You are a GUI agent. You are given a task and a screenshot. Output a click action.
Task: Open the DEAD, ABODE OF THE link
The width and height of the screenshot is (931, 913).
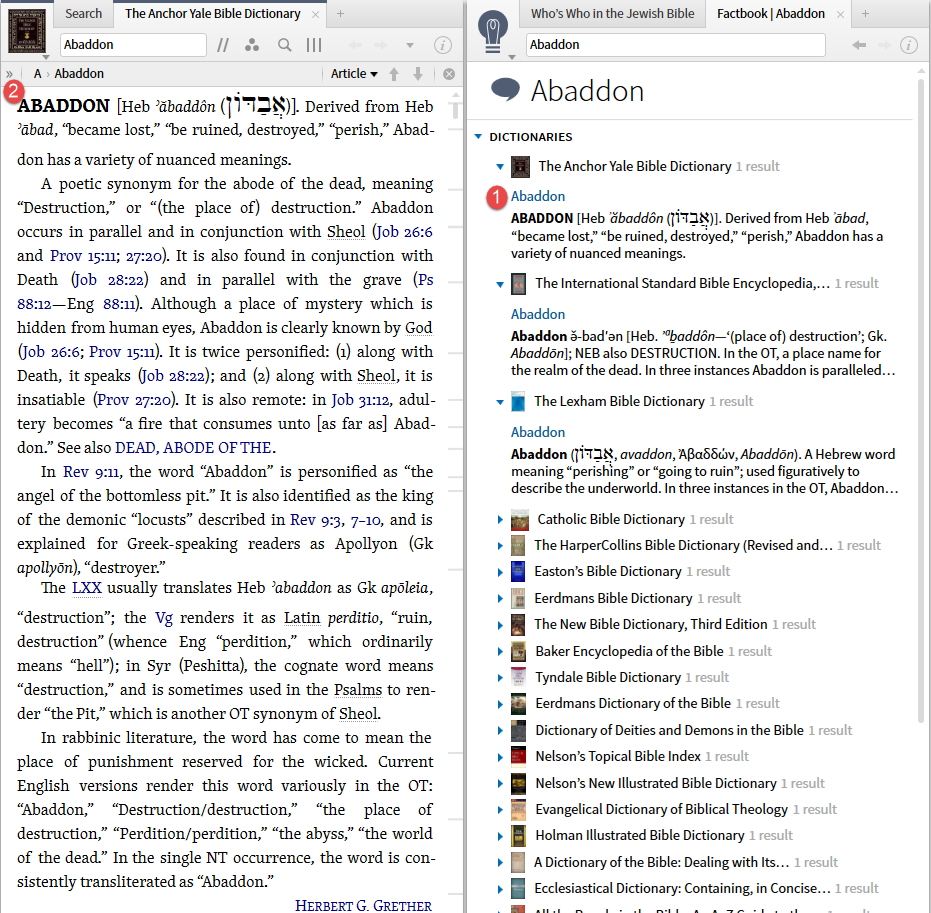point(194,448)
